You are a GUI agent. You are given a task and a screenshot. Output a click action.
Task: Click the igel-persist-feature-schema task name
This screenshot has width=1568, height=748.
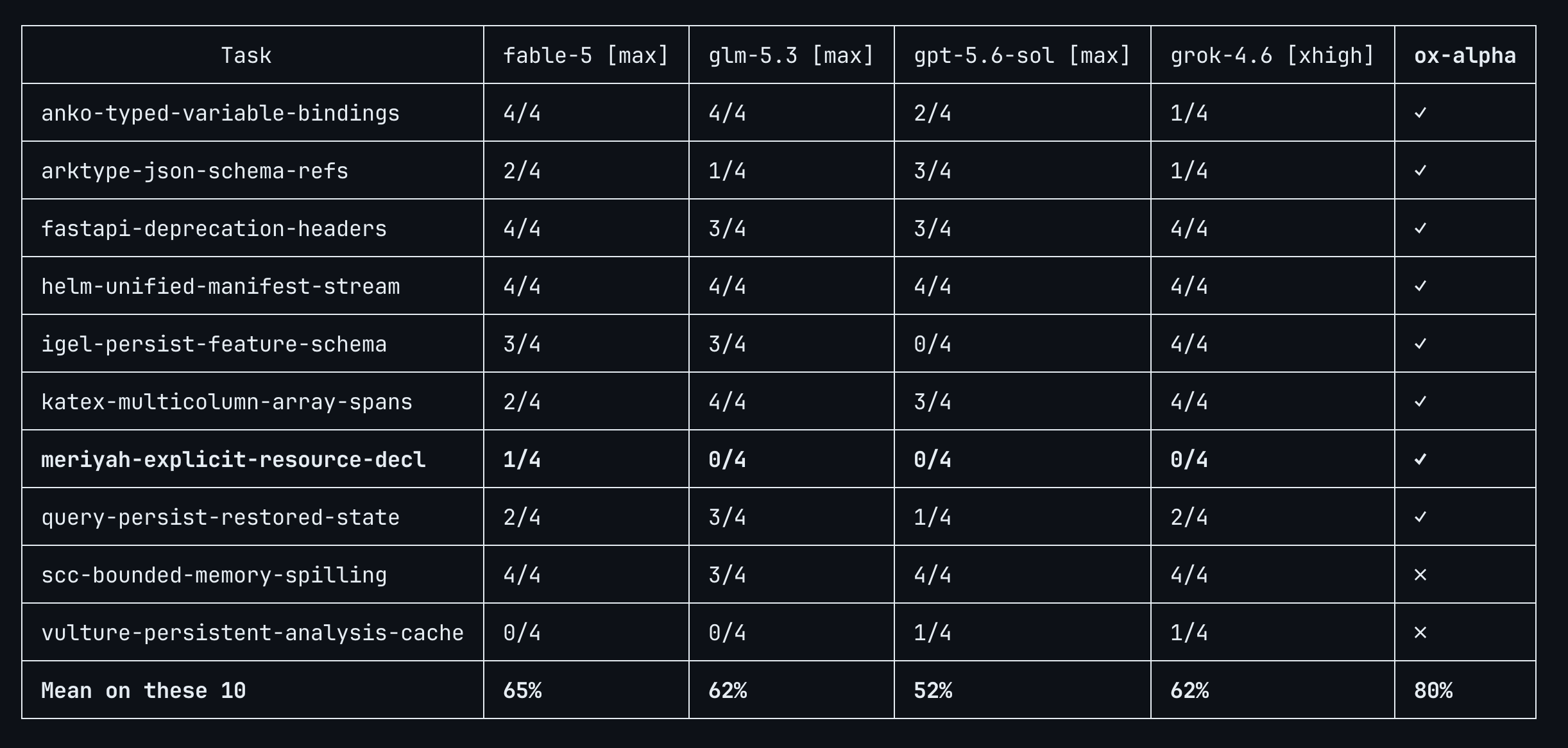click(214, 344)
